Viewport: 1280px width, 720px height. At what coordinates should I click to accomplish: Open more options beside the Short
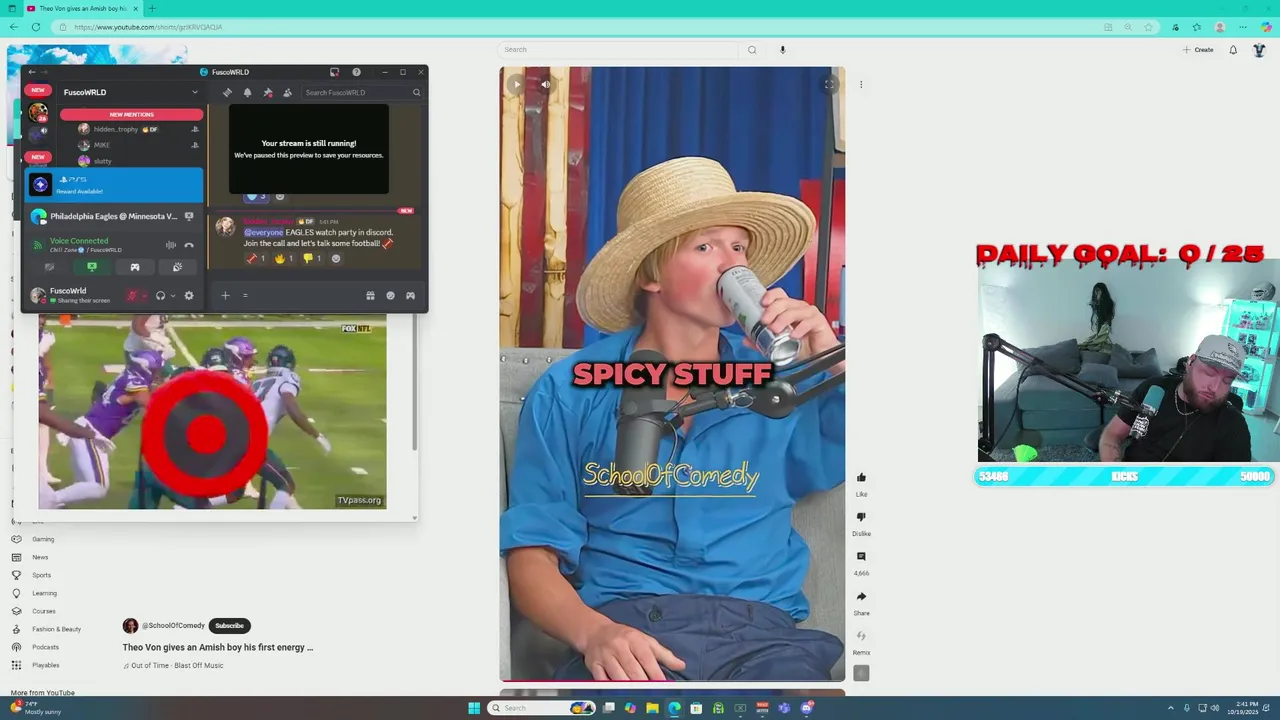click(861, 84)
